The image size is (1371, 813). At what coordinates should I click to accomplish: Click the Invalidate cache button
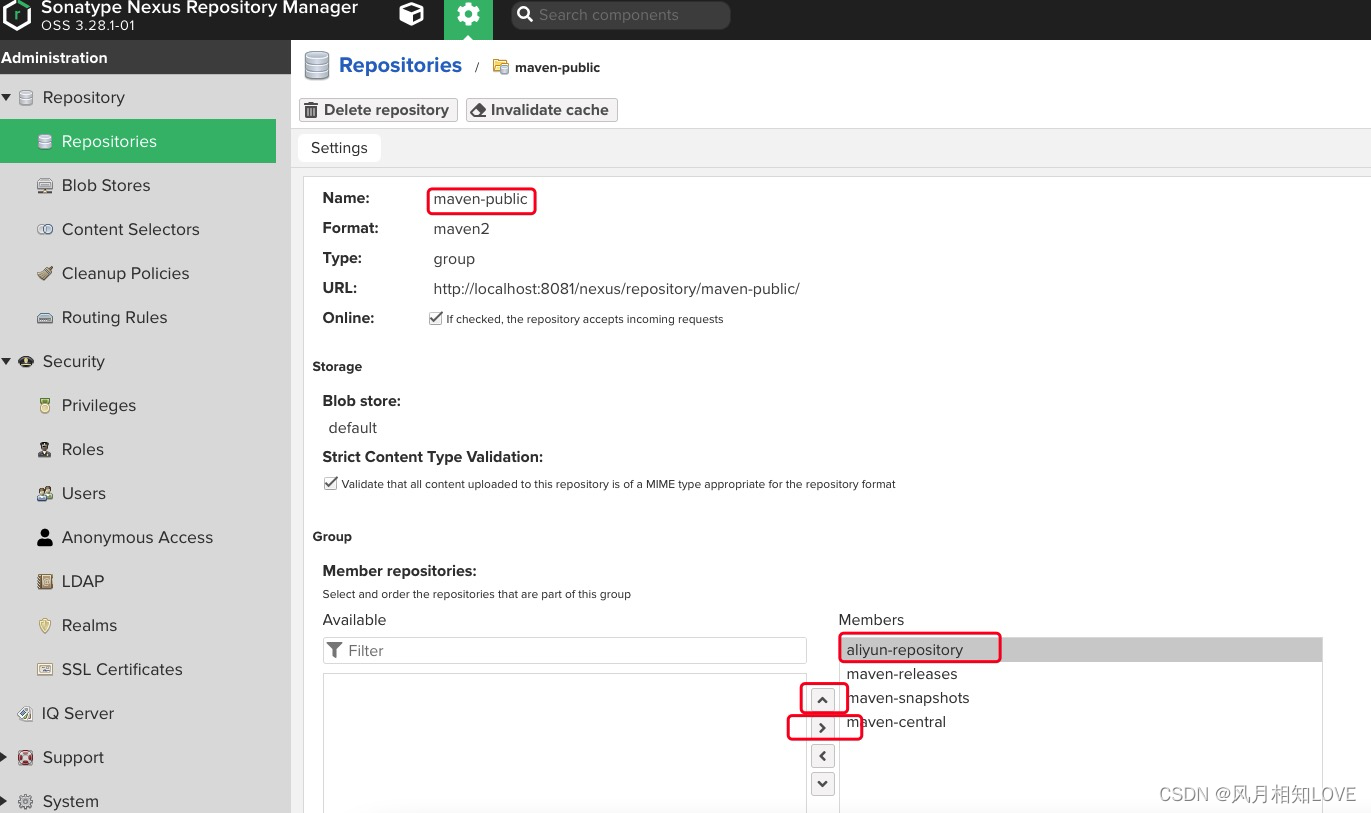[542, 110]
